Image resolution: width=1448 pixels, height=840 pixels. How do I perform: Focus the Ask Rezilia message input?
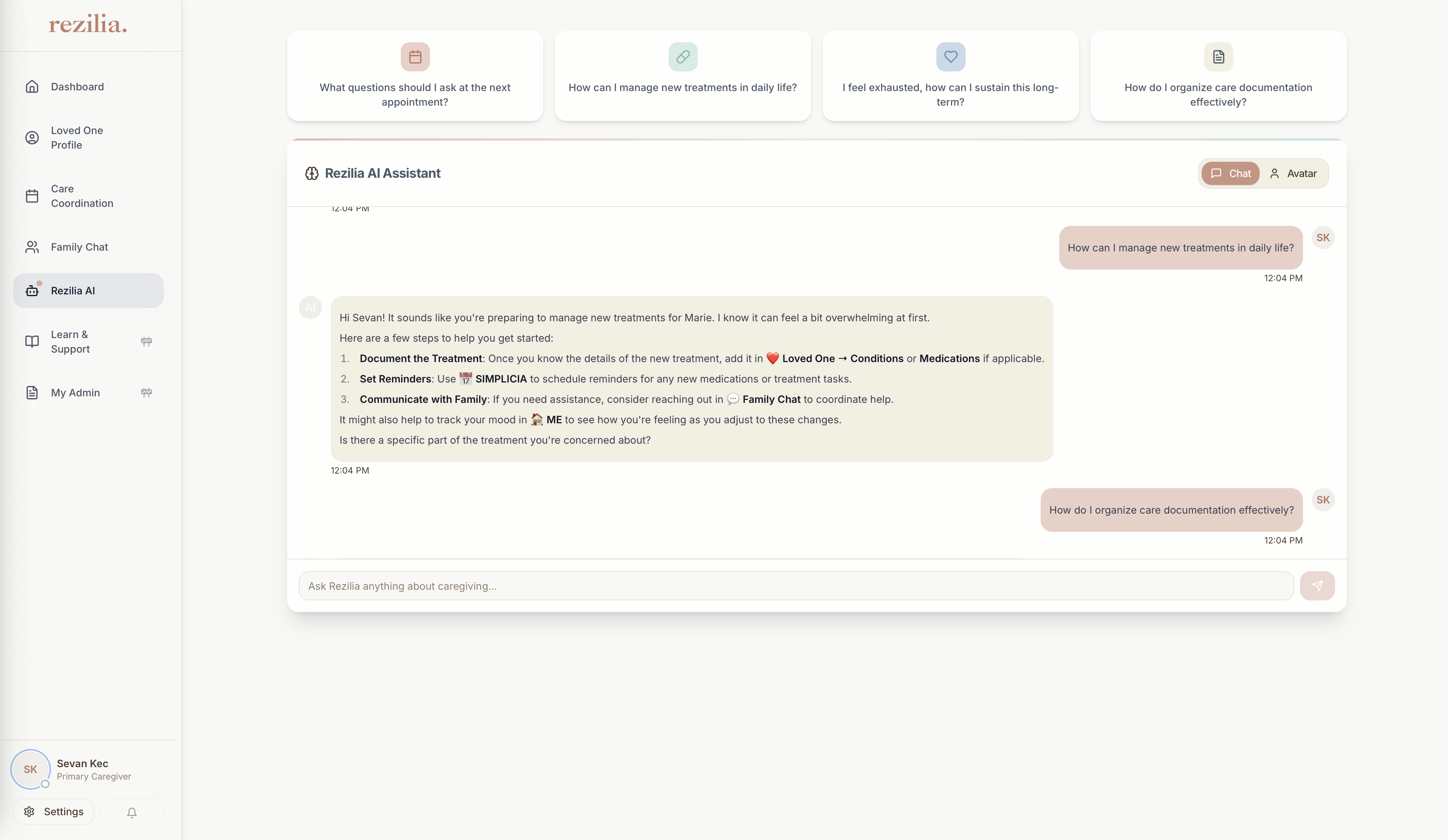click(796, 585)
